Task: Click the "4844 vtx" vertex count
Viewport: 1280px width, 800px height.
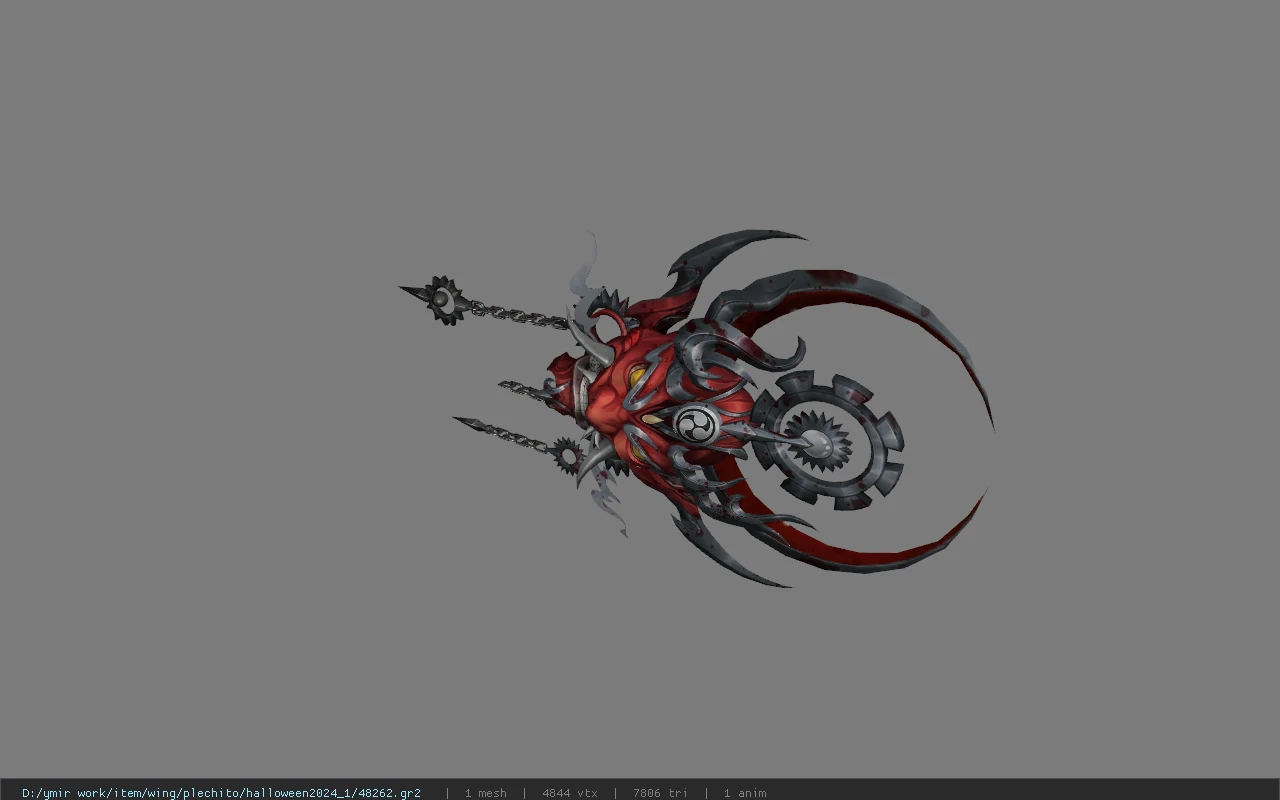Action: (570, 793)
